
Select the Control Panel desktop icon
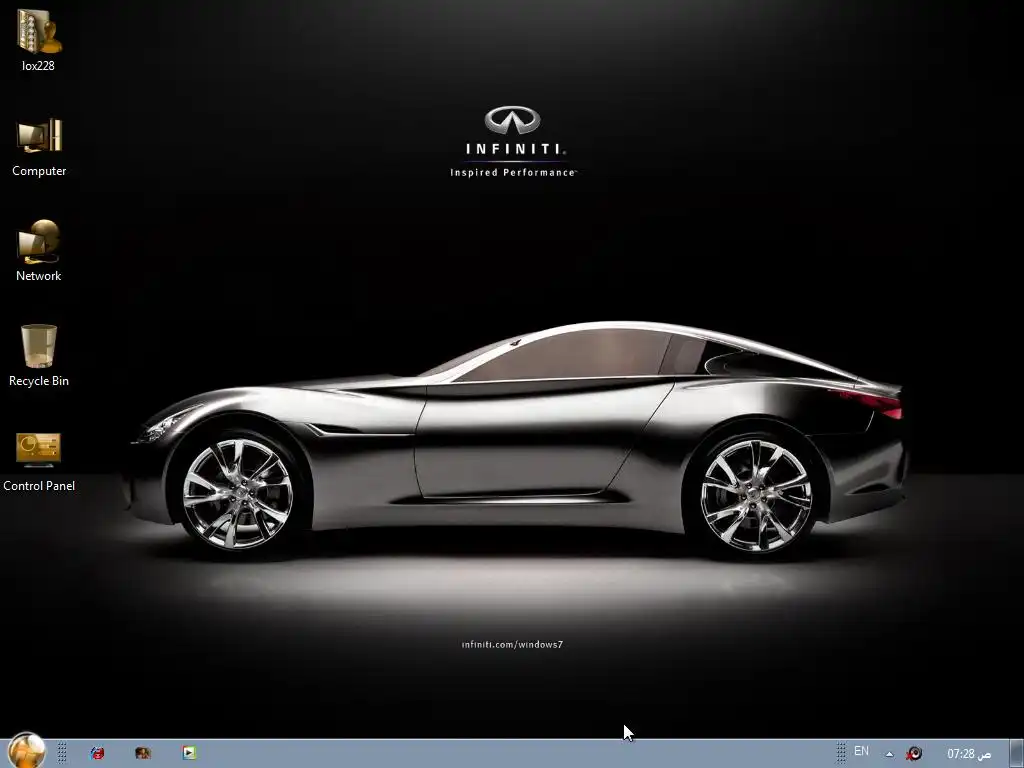39,450
